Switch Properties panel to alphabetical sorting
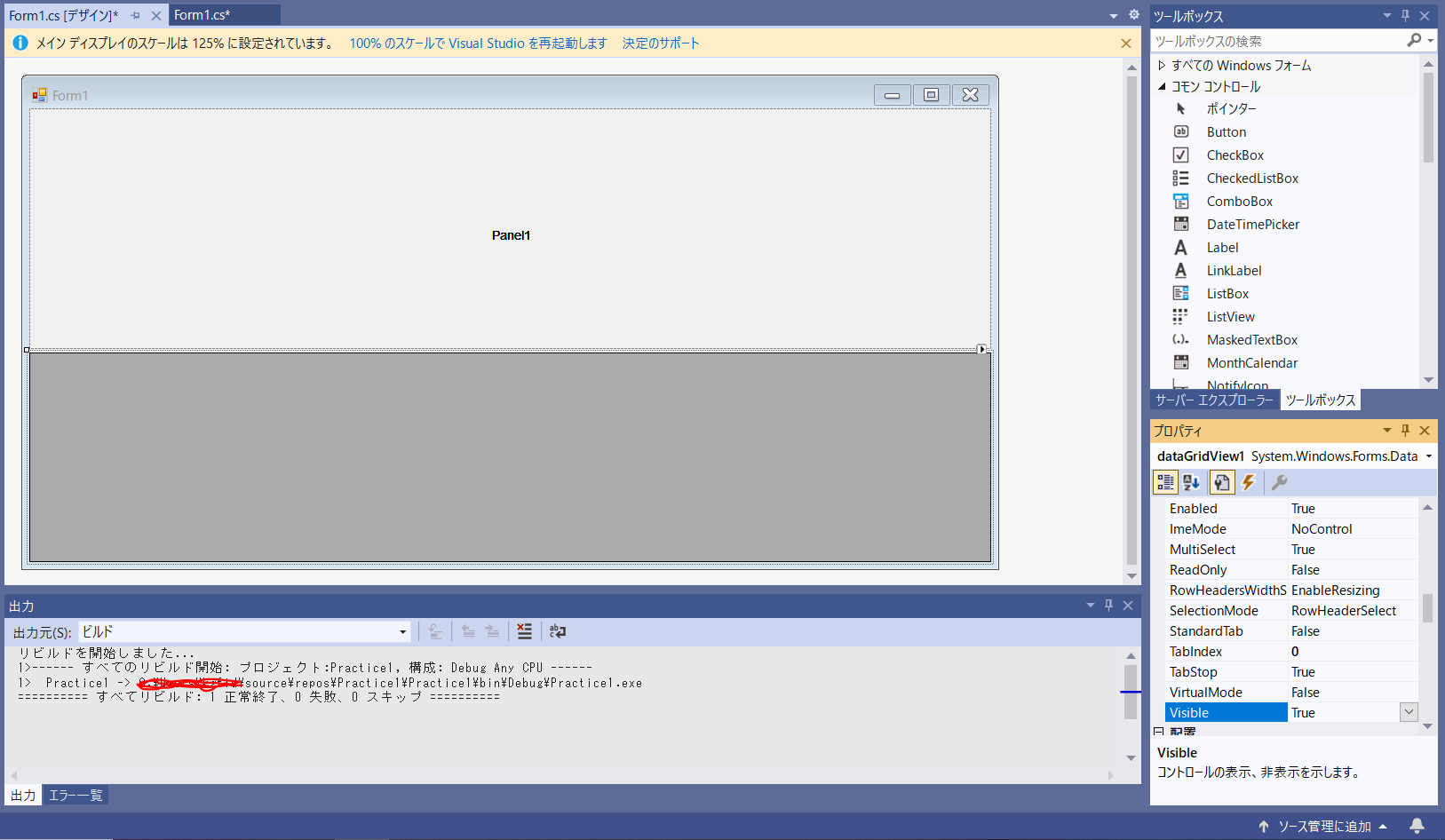 click(1192, 482)
